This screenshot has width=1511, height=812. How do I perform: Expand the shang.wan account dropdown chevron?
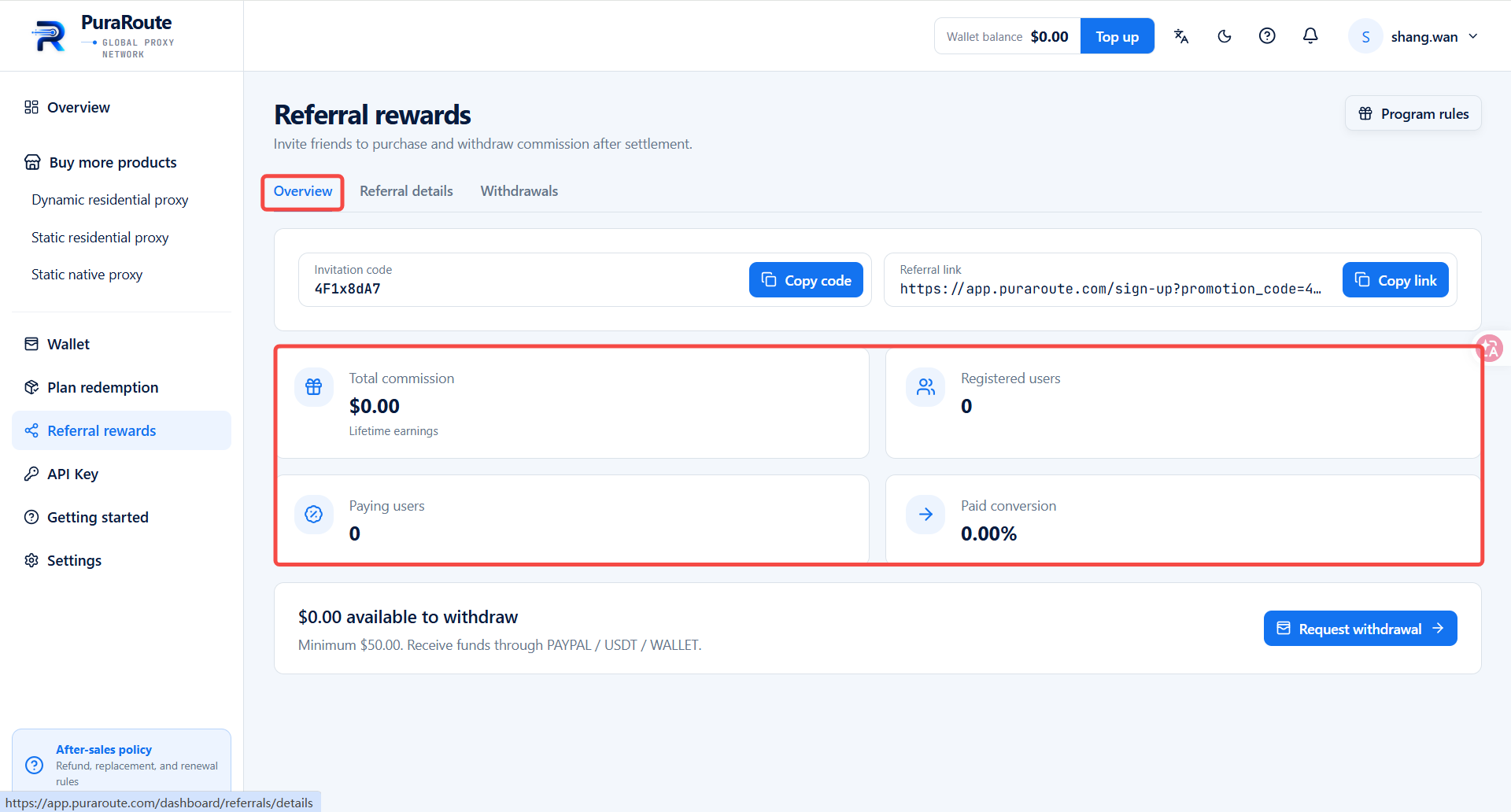point(1473,36)
